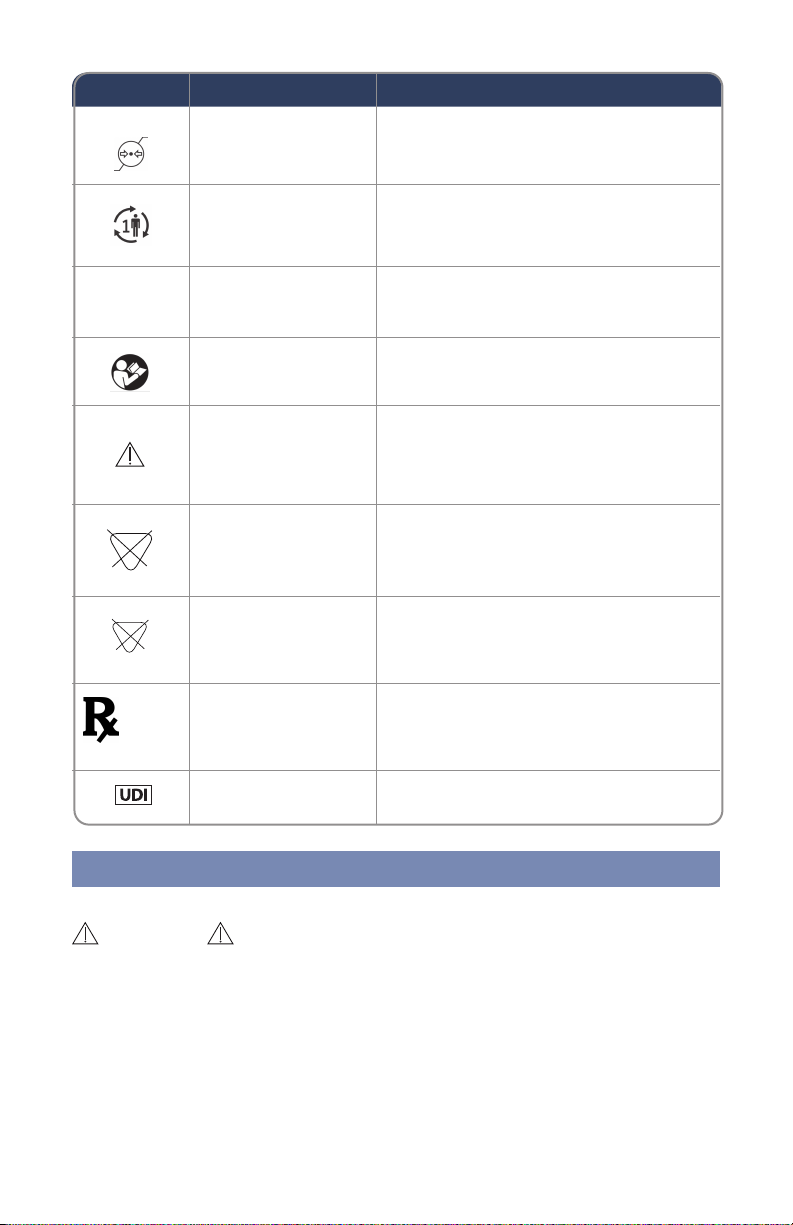Screen dimensions: 793x1225
Task: Click the middle cell beside the booklet symbol
Action: pos(283,371)
